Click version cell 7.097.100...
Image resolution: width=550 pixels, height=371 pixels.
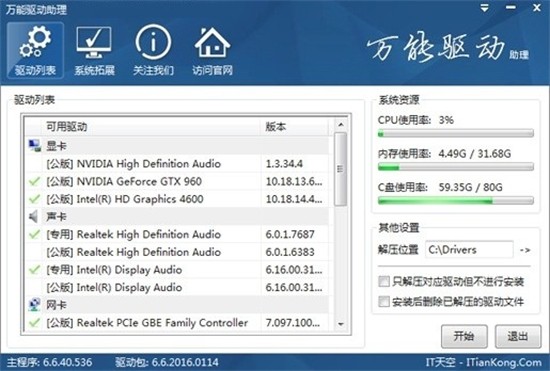[x=293, y=323]
